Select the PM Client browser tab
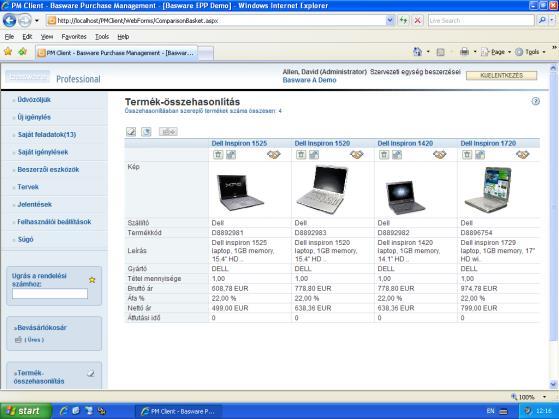Image resolution: width=559 pixels, height=419 pixels. pyautogui.click(x=116, y=53)
